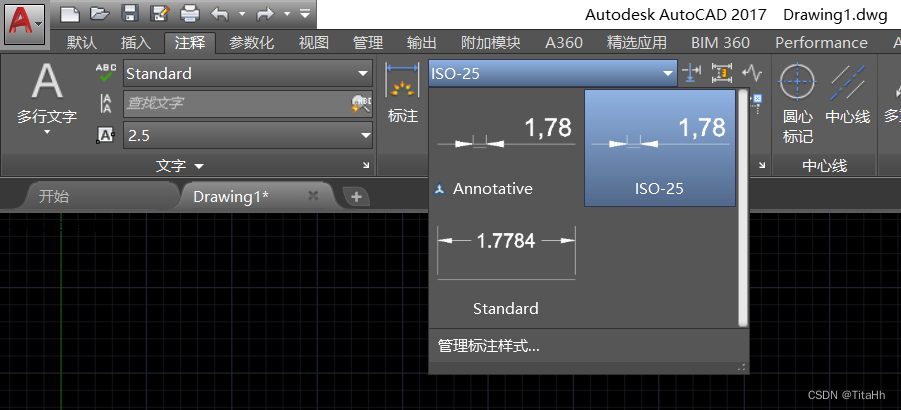Image resolution: width=901 pixels, height=410 pixels.
Task: Undo the last action
Action: tap(220, 13)
